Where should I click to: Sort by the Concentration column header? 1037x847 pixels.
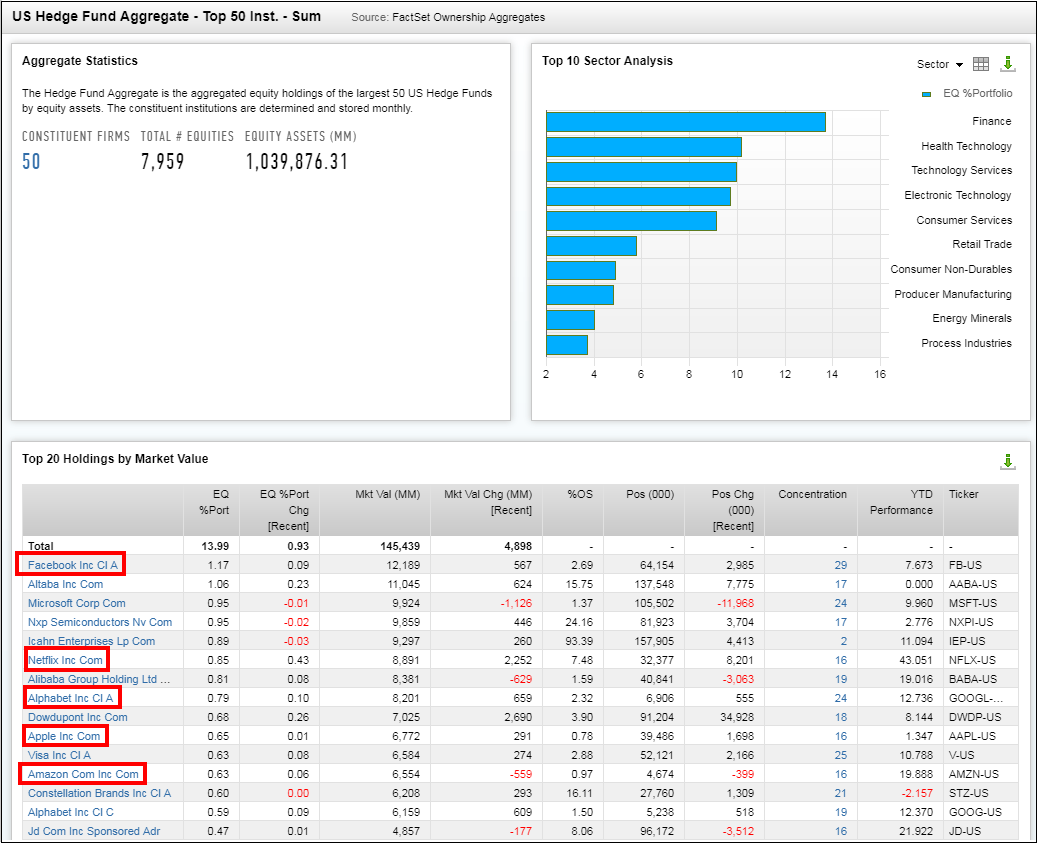click(812, 495)
